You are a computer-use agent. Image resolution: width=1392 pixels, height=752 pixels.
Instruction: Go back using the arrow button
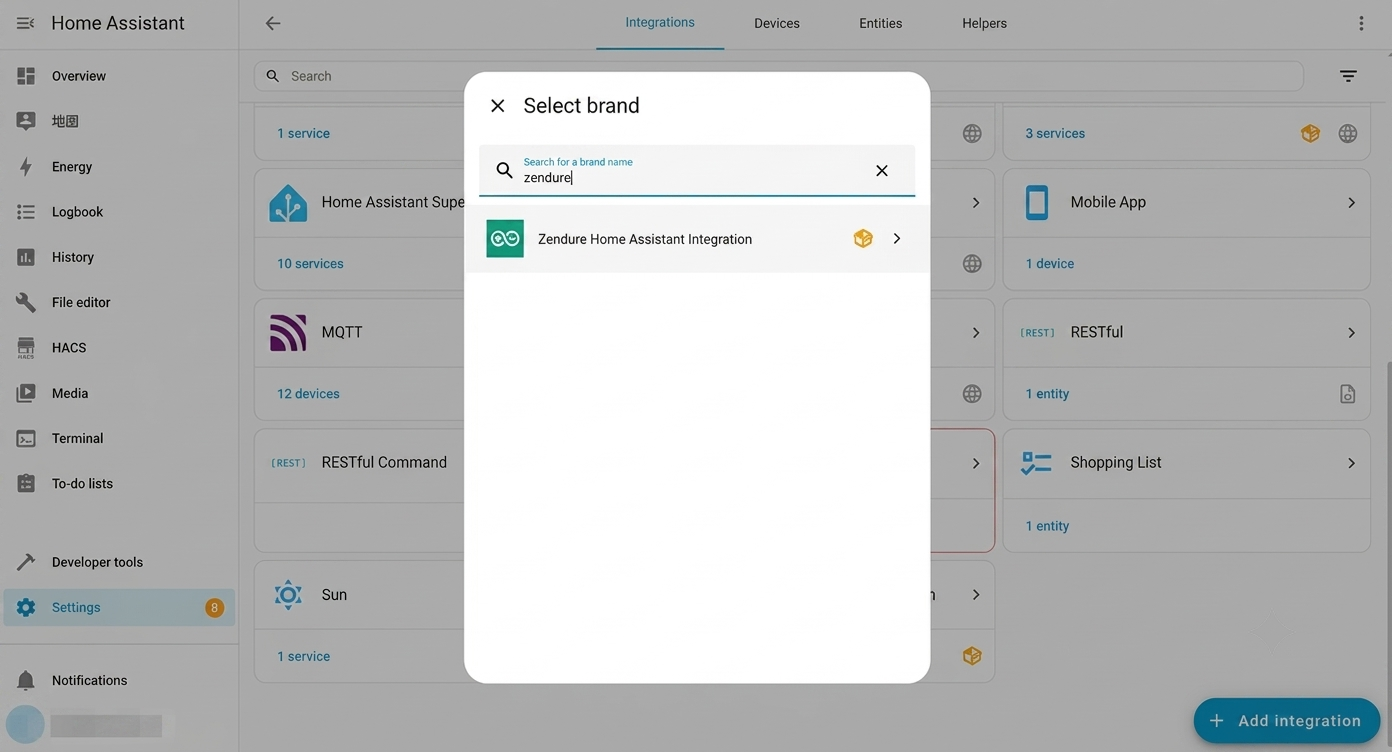pos(273,23)
